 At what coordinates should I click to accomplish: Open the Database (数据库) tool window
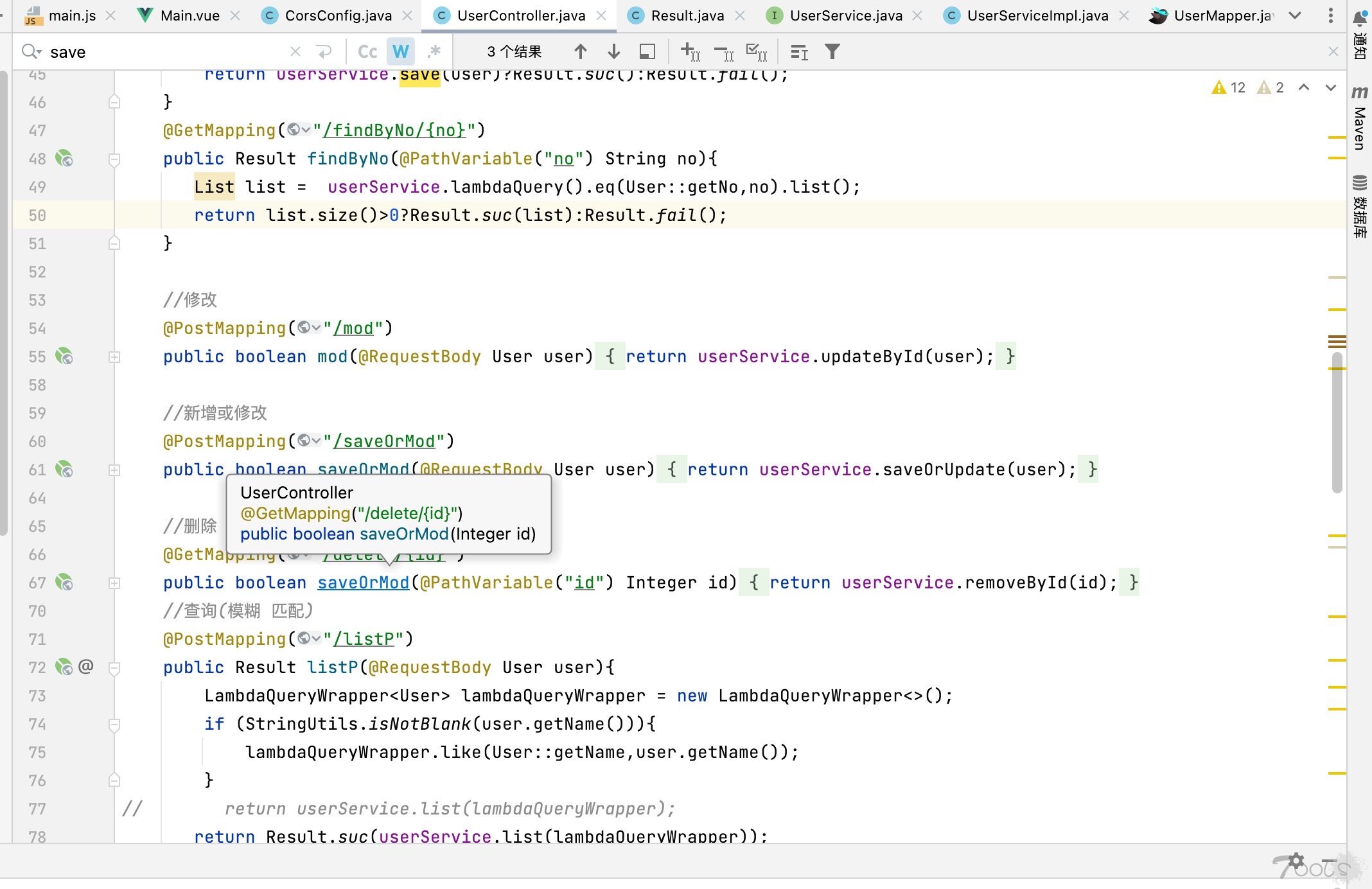[x=1360, y=206]
